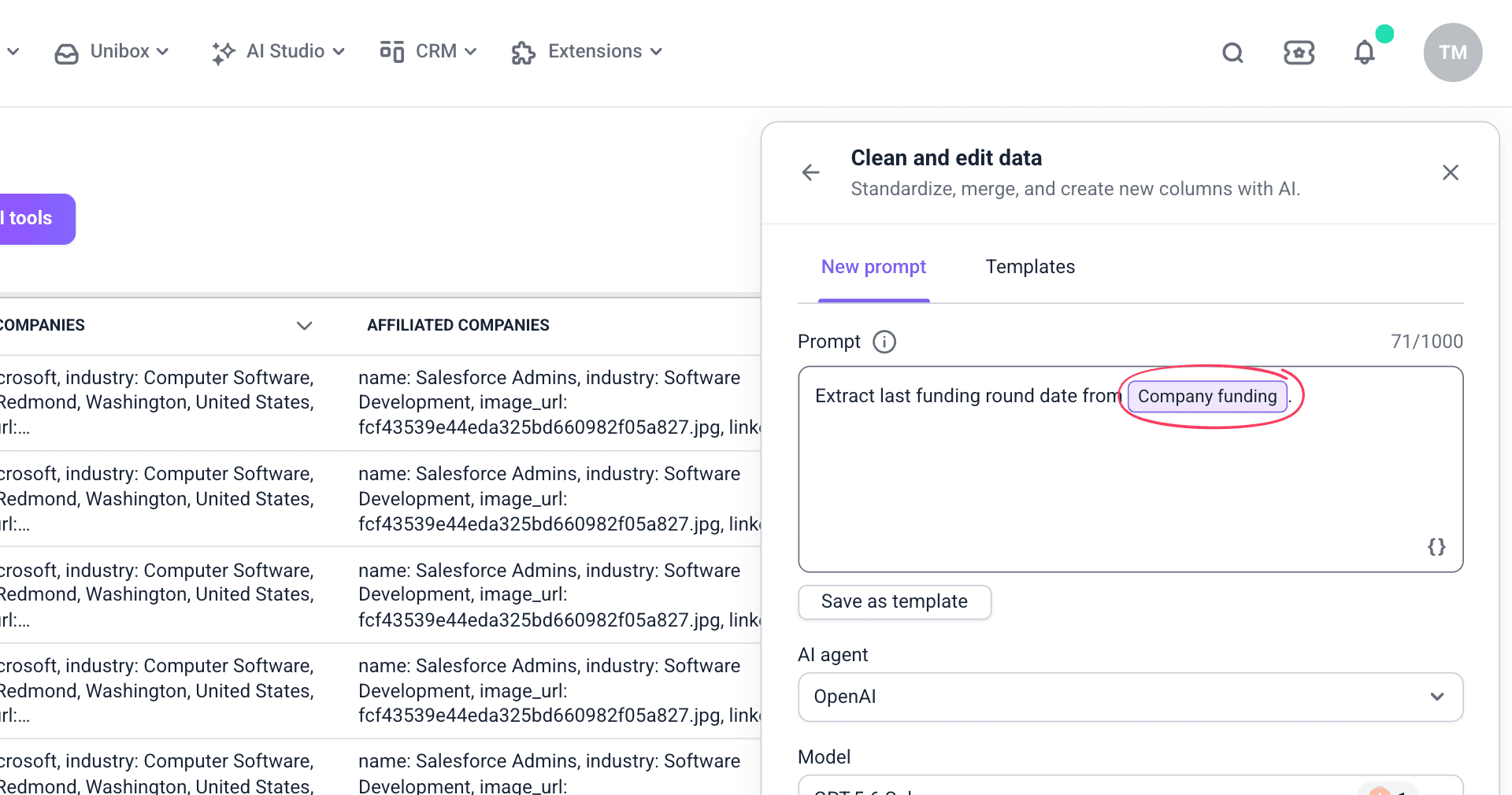Click the Affiliated Companies column header

coord(458,325)
